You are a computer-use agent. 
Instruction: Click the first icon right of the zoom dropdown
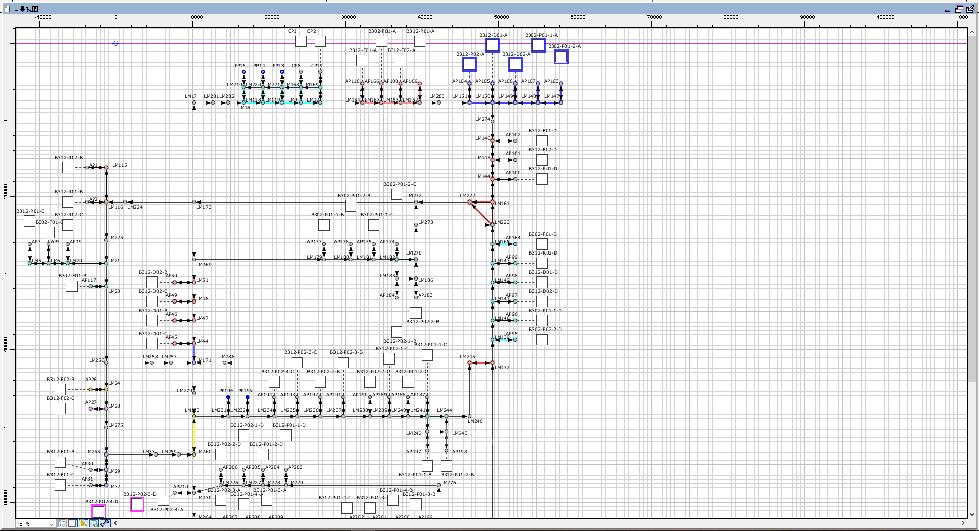point(61,524)
